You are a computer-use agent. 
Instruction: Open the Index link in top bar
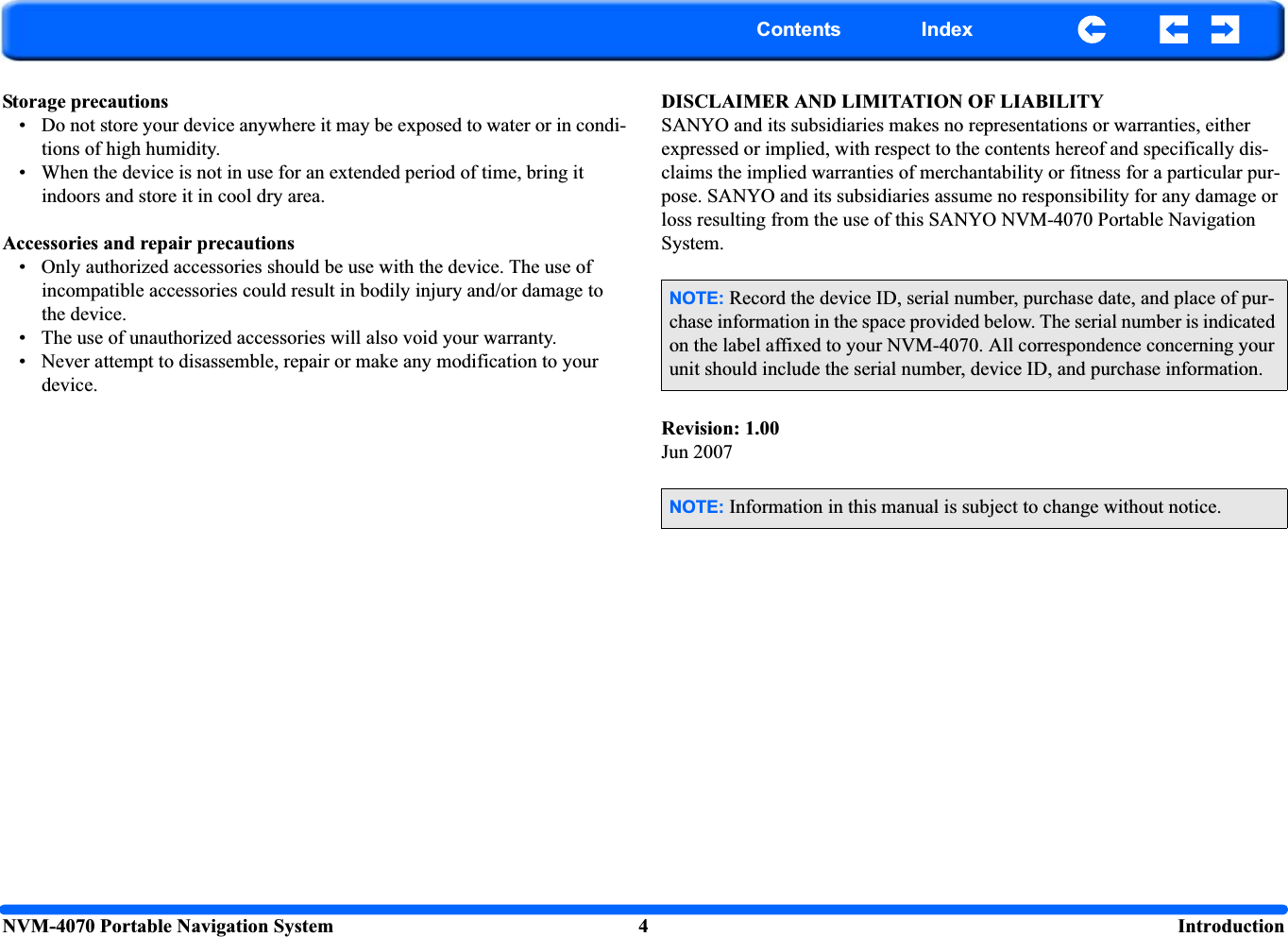tap(946, 29)
